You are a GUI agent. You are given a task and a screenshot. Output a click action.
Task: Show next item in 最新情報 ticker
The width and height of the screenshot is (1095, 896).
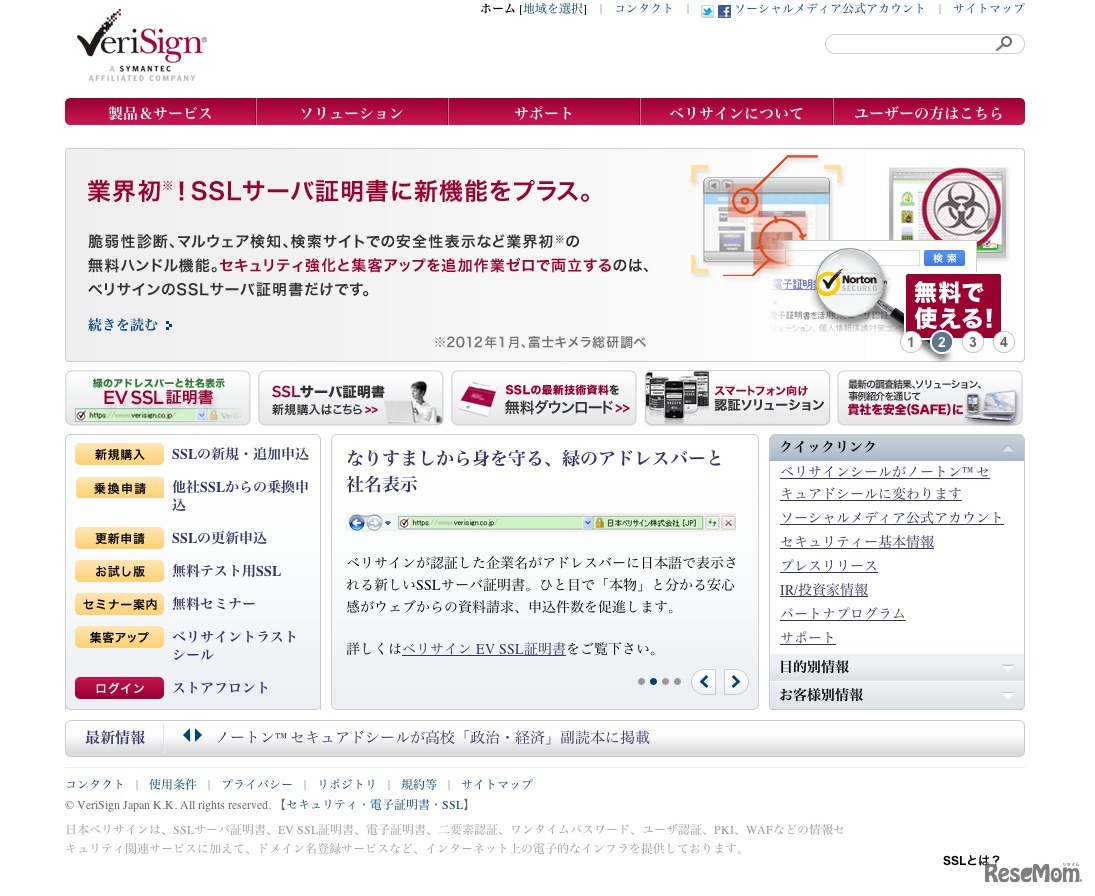tap(198, 735)
